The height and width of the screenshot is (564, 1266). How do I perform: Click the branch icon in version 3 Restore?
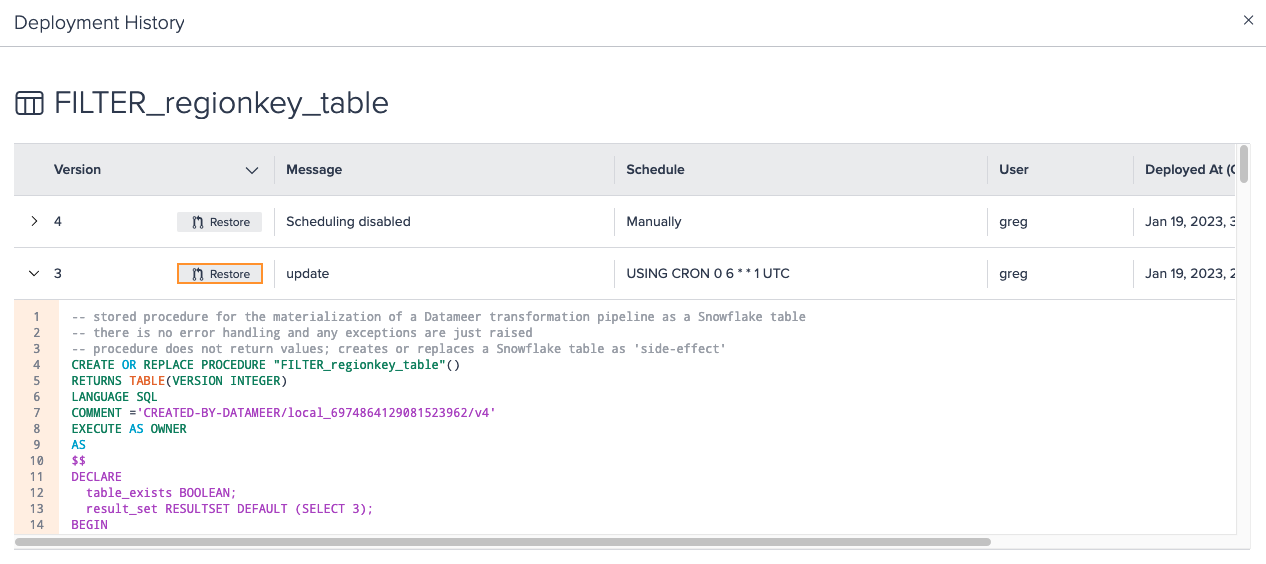pos(198,274)
